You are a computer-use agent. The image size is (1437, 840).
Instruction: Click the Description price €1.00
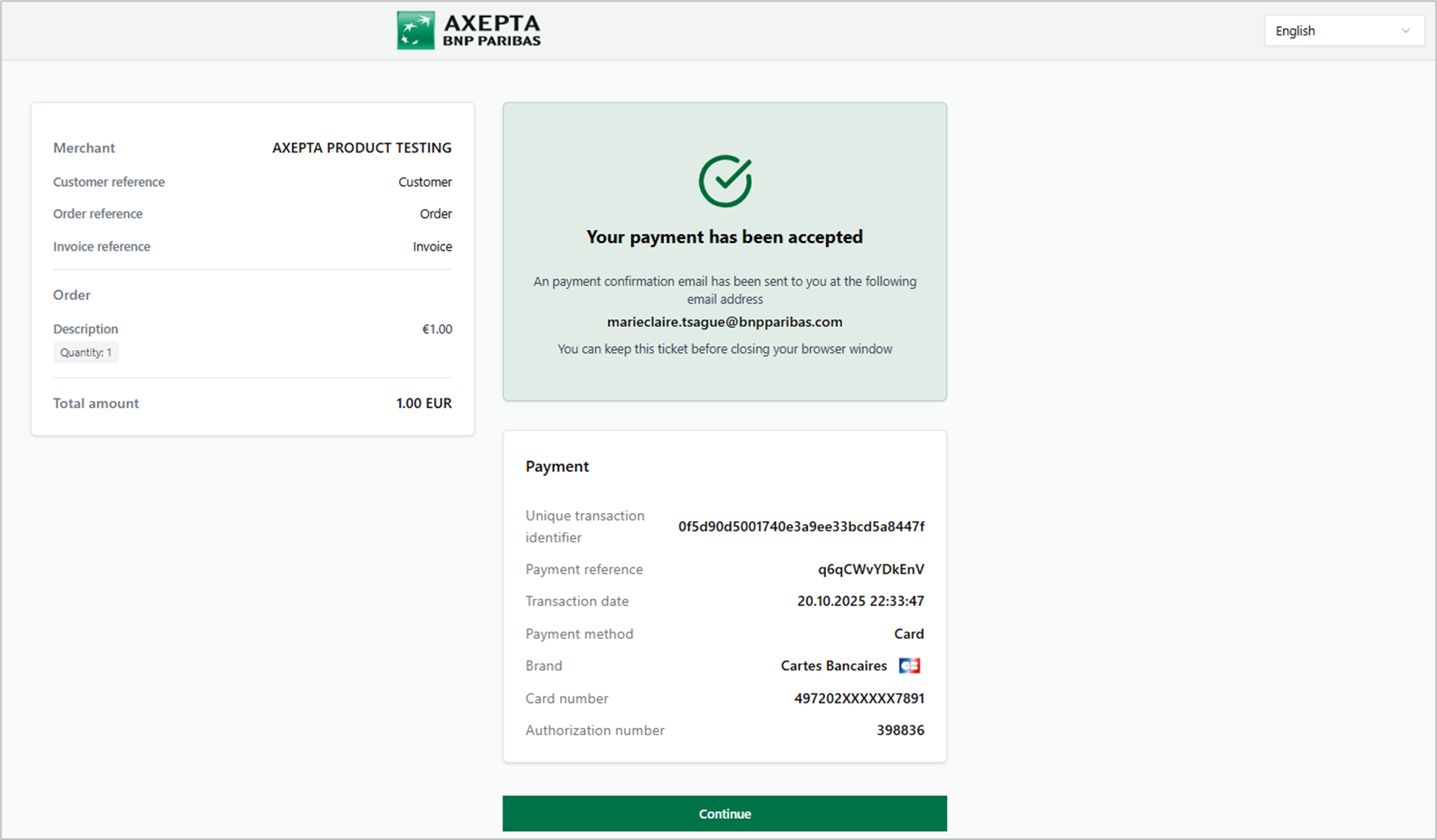tap(437, 329)
